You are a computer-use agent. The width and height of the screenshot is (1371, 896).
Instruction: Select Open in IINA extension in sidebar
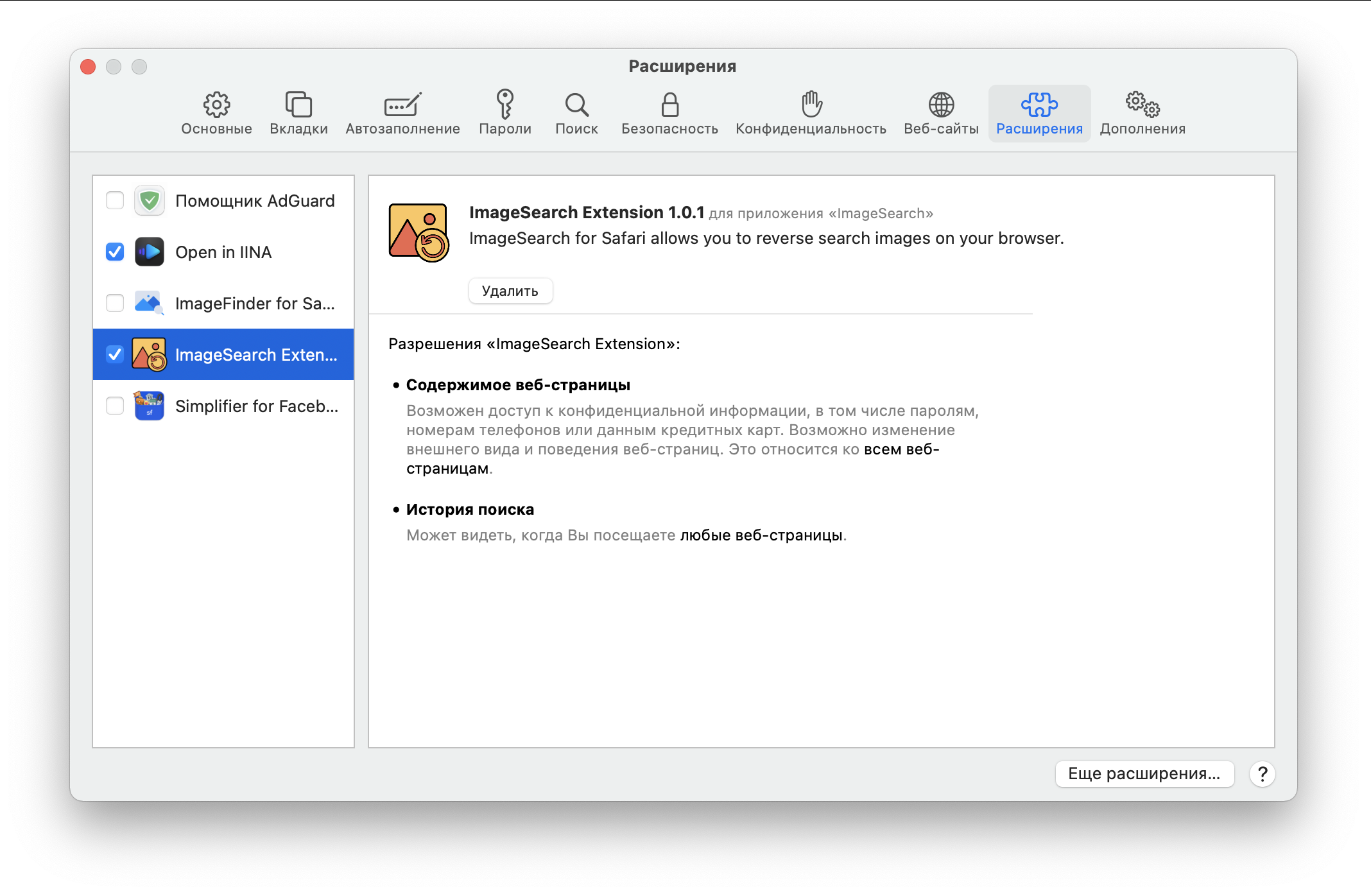(x=225, y=252)
